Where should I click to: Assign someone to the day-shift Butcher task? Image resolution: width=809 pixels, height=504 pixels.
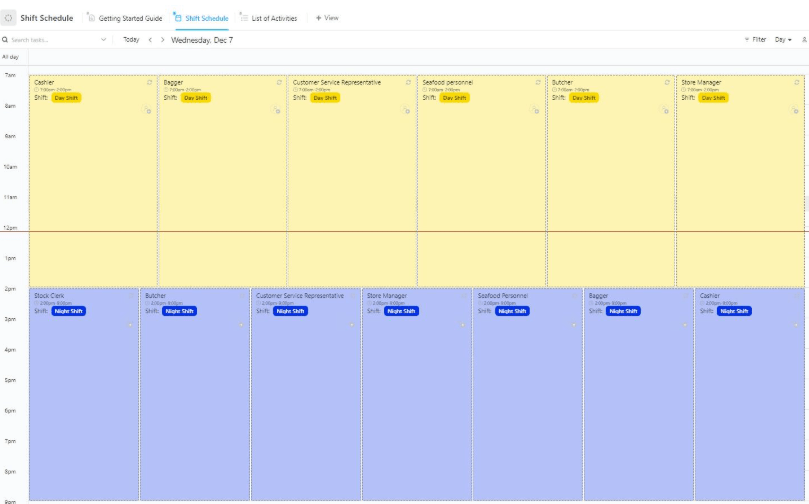pyautogui.click(x=665, y=109)
